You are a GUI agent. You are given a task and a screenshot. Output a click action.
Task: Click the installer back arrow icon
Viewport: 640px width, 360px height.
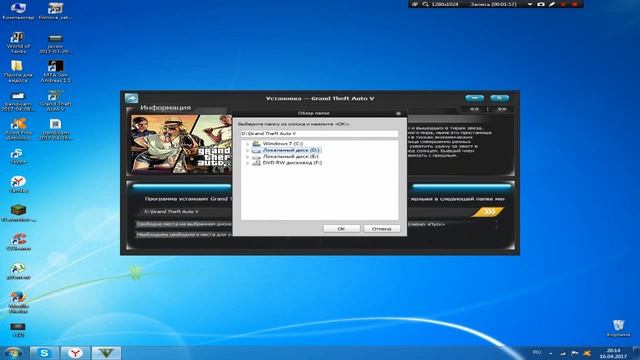click(131, 98)
